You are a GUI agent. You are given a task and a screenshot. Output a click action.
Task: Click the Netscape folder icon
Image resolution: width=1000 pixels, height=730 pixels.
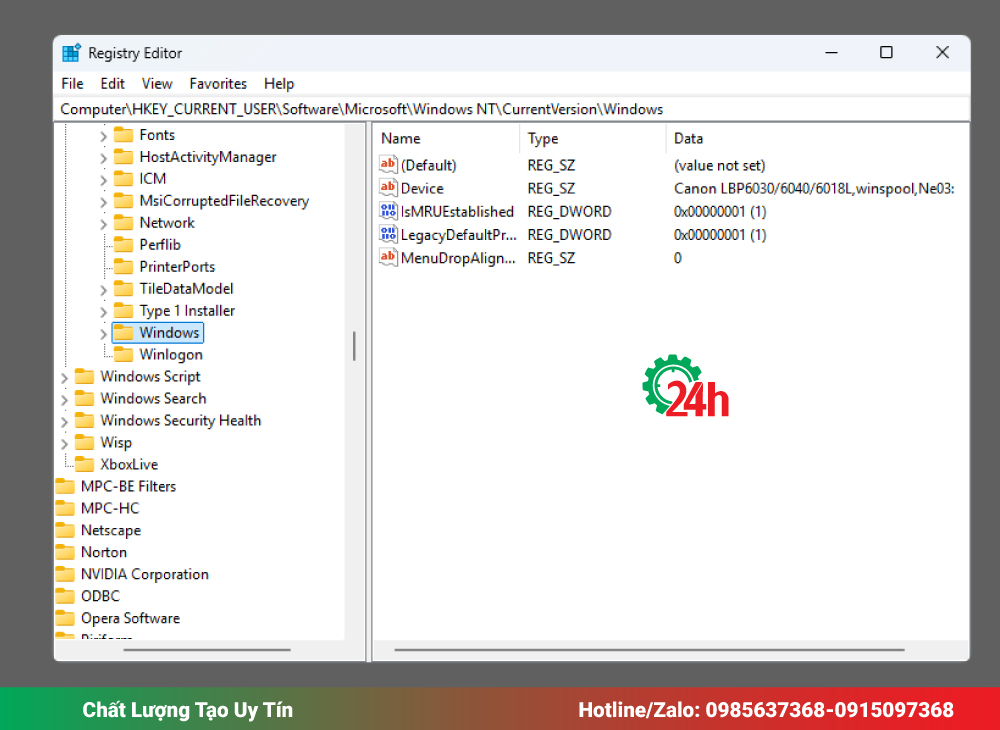pos(64,530)
